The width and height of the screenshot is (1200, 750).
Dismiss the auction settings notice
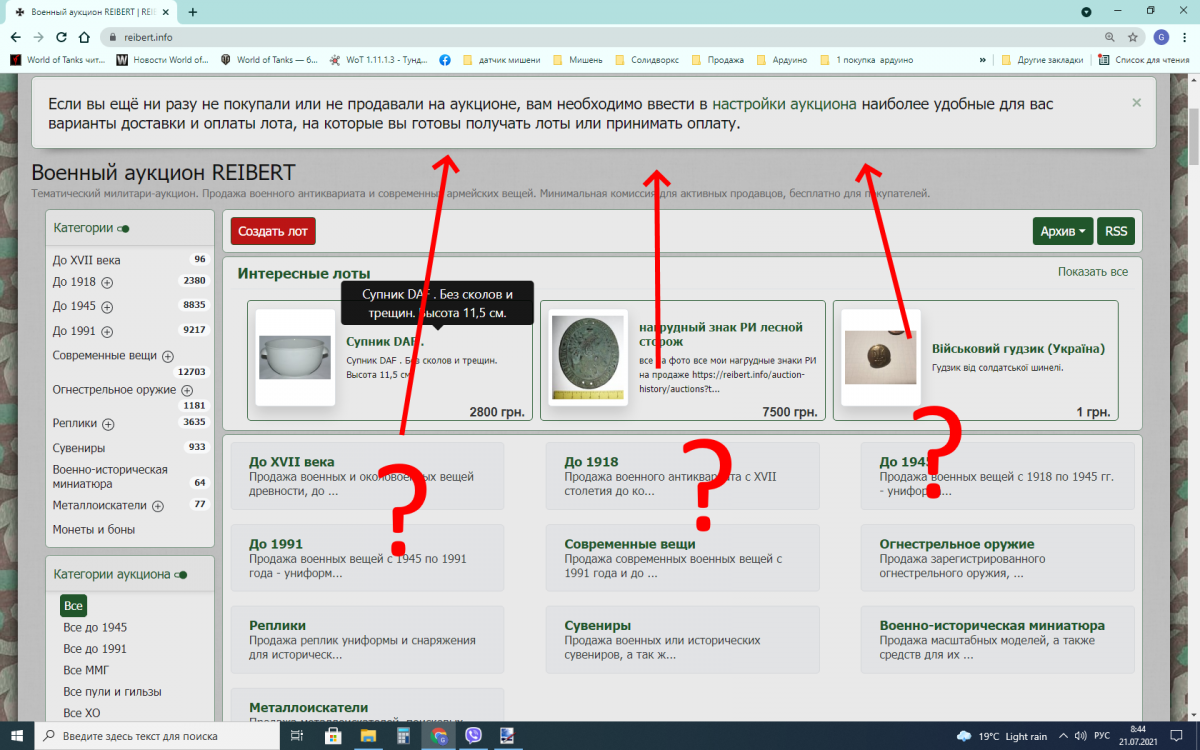(1136, 102)
